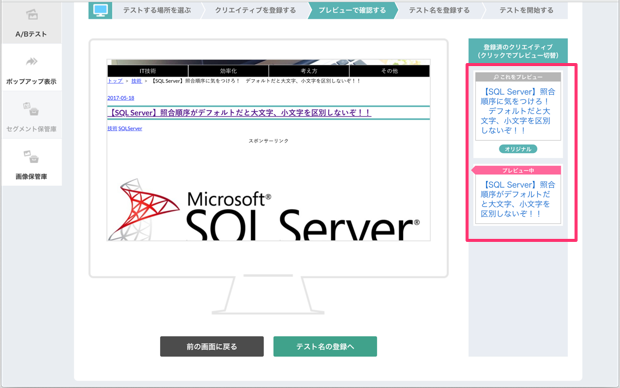Open the その他 menu in the preview
This screenshot has width=620, height=388.
tap(389, 71)
